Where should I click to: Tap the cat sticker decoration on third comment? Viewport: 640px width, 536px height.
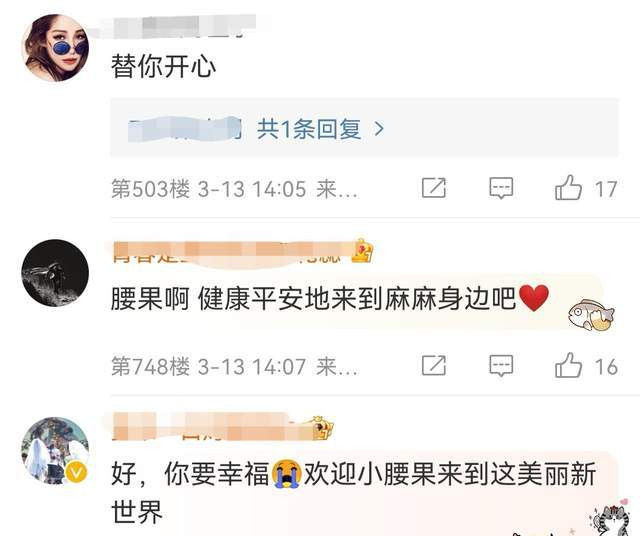point(610,518)
